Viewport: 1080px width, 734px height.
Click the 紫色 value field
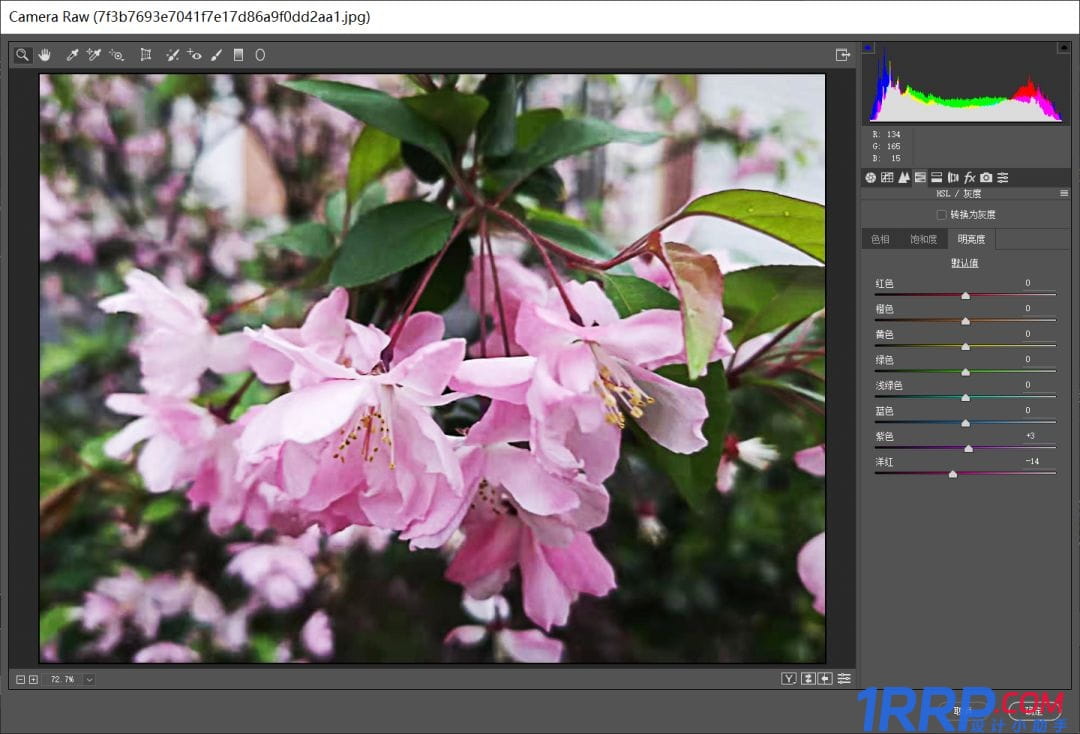tap(1030, 436)
